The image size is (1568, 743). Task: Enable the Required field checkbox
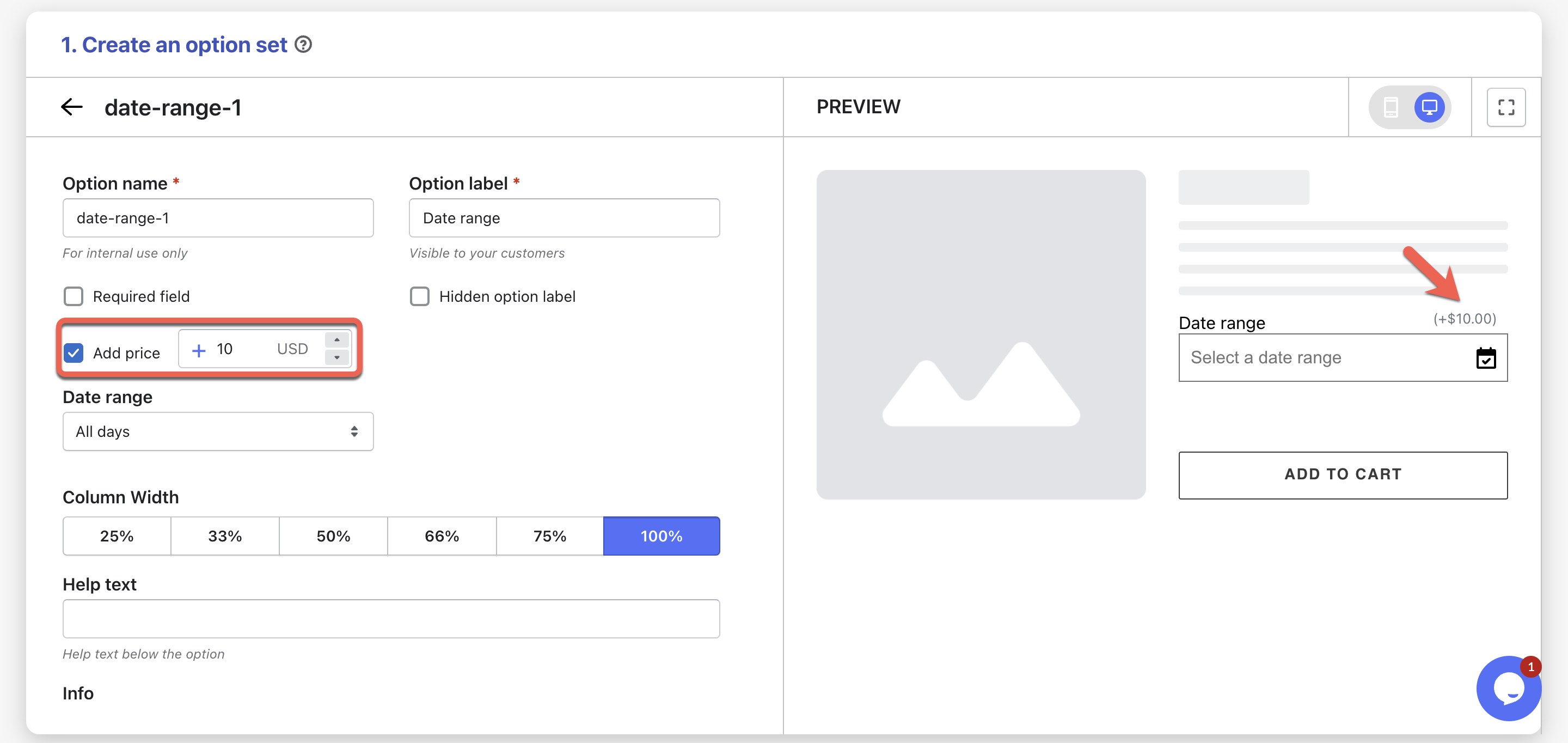tap(73, 296)
